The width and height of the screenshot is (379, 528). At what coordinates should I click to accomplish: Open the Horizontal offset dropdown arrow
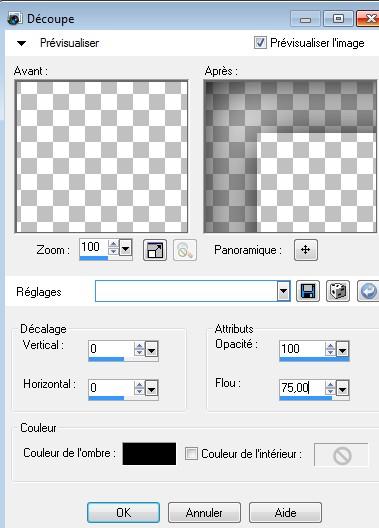[151, 389]
